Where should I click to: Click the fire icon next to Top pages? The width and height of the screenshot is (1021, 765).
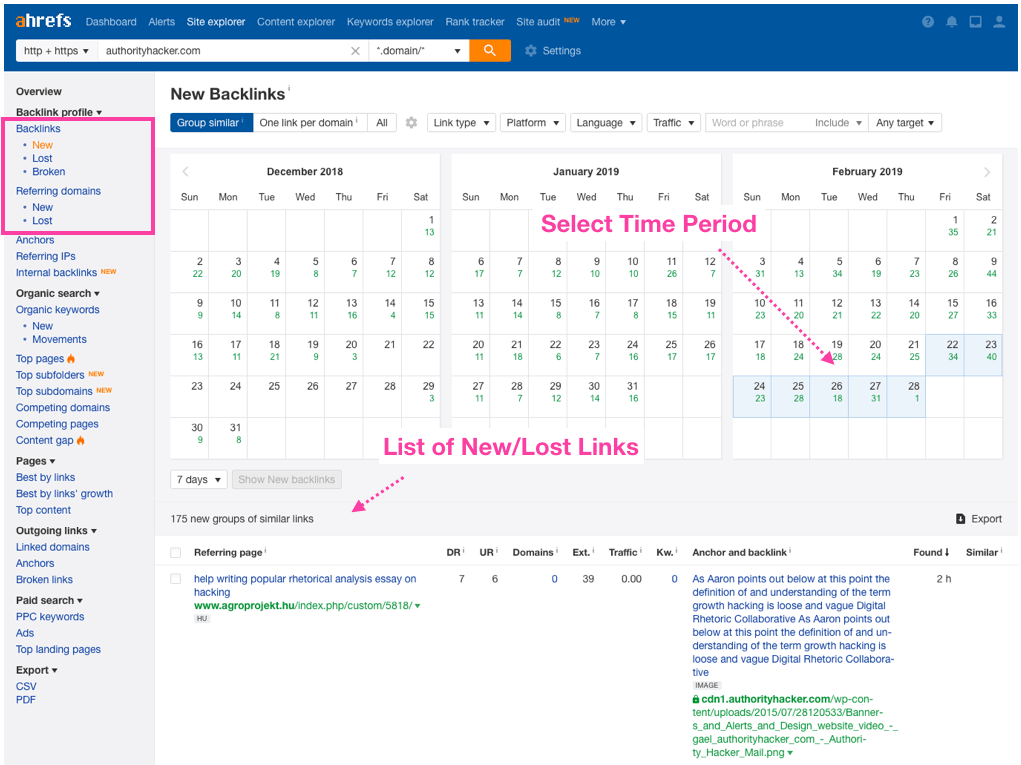71,359
